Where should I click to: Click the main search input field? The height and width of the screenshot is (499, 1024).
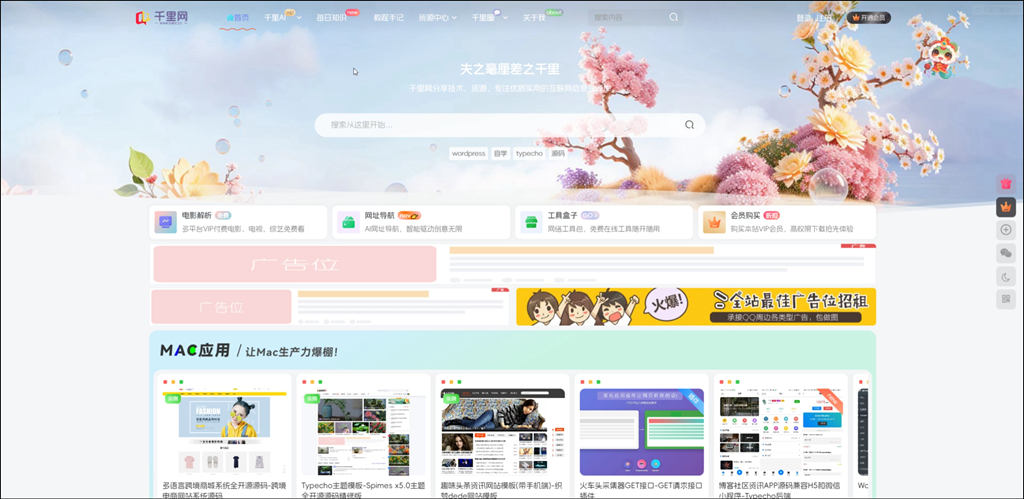[500, 125]
